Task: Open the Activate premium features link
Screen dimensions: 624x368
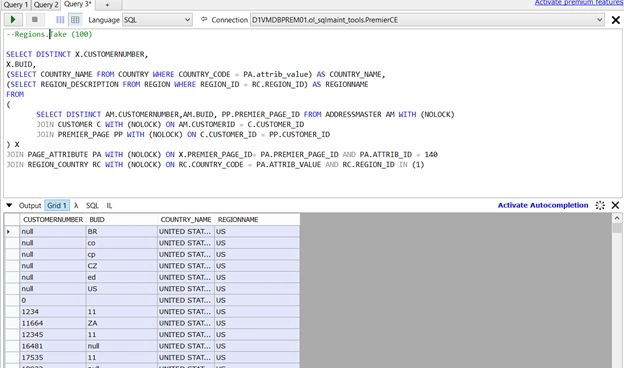Action: 579,2
